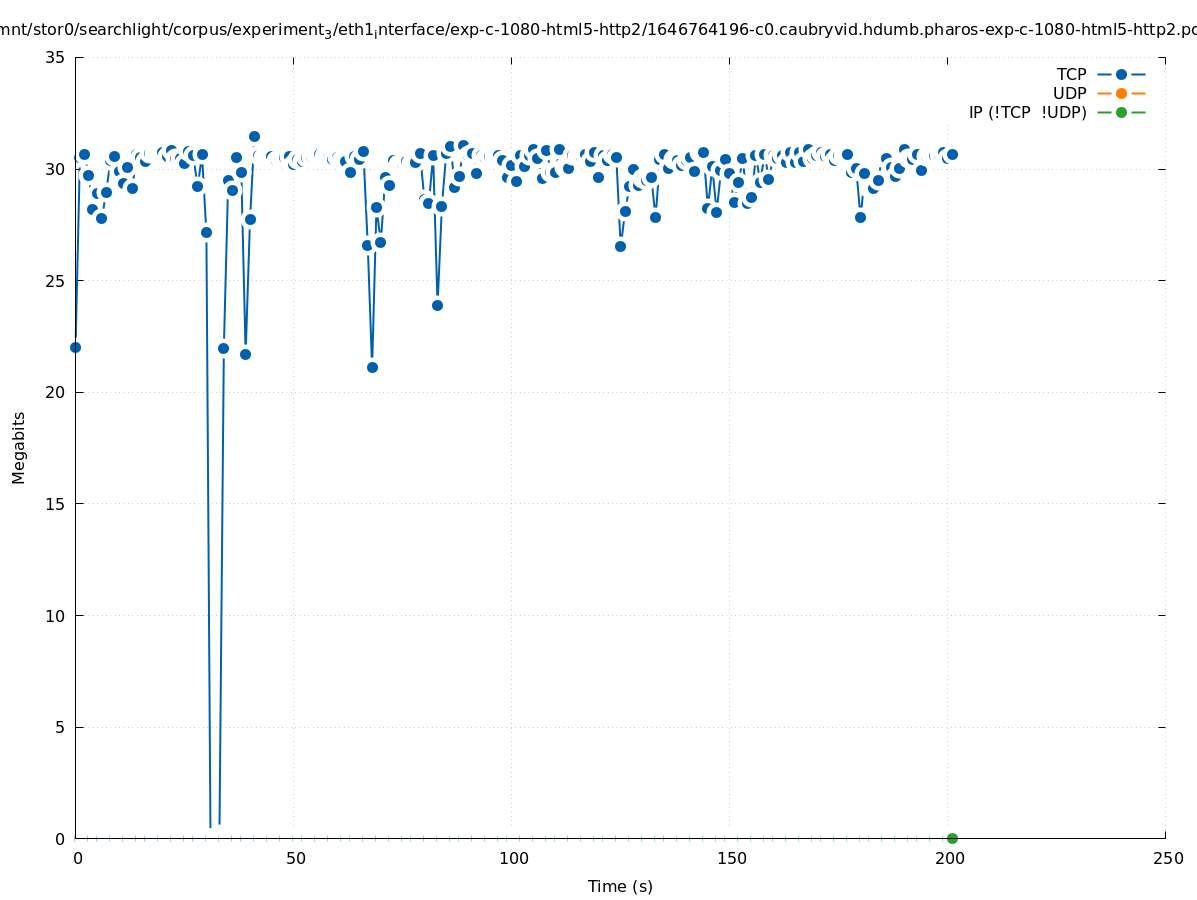
Task: Click the 100 tick label on time axis
Action: coord(513,858)
